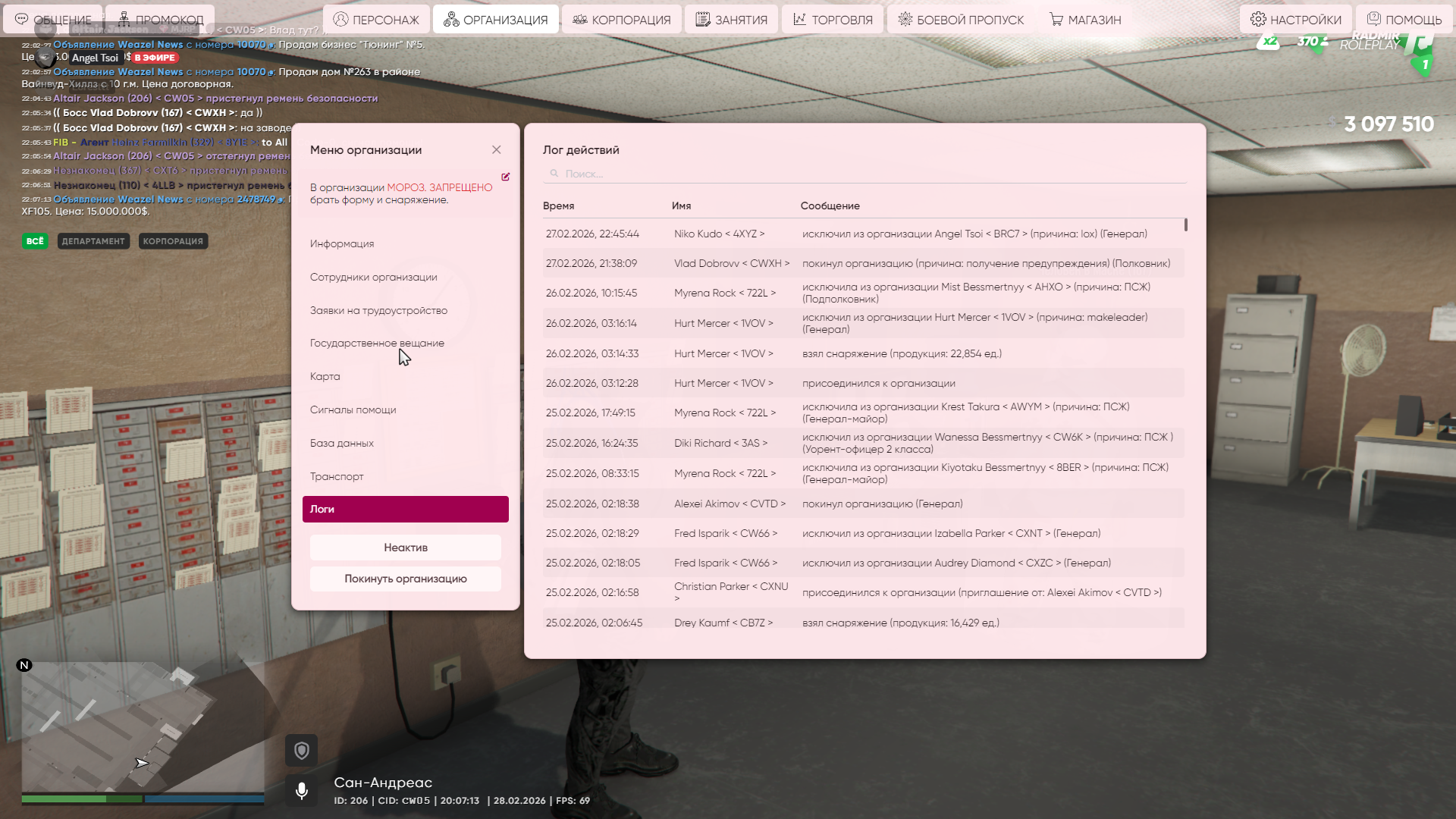Click Покинуть организацию button
This screenshot has width=1456, height=819.
pyautogui.click(x=405, y=579)
